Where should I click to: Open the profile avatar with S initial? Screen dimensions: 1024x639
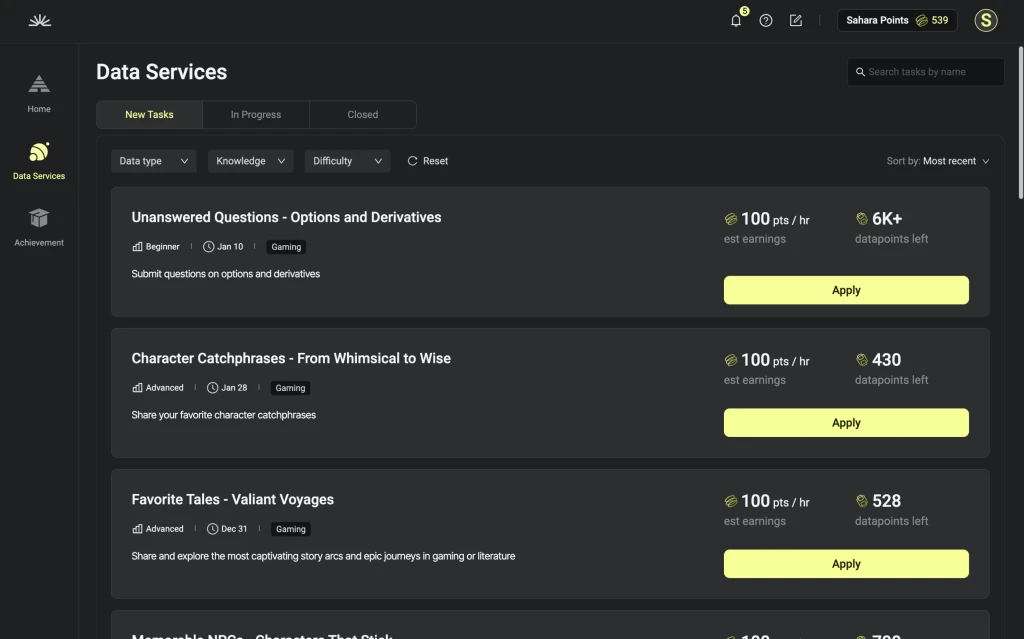(x=985, y=20)
